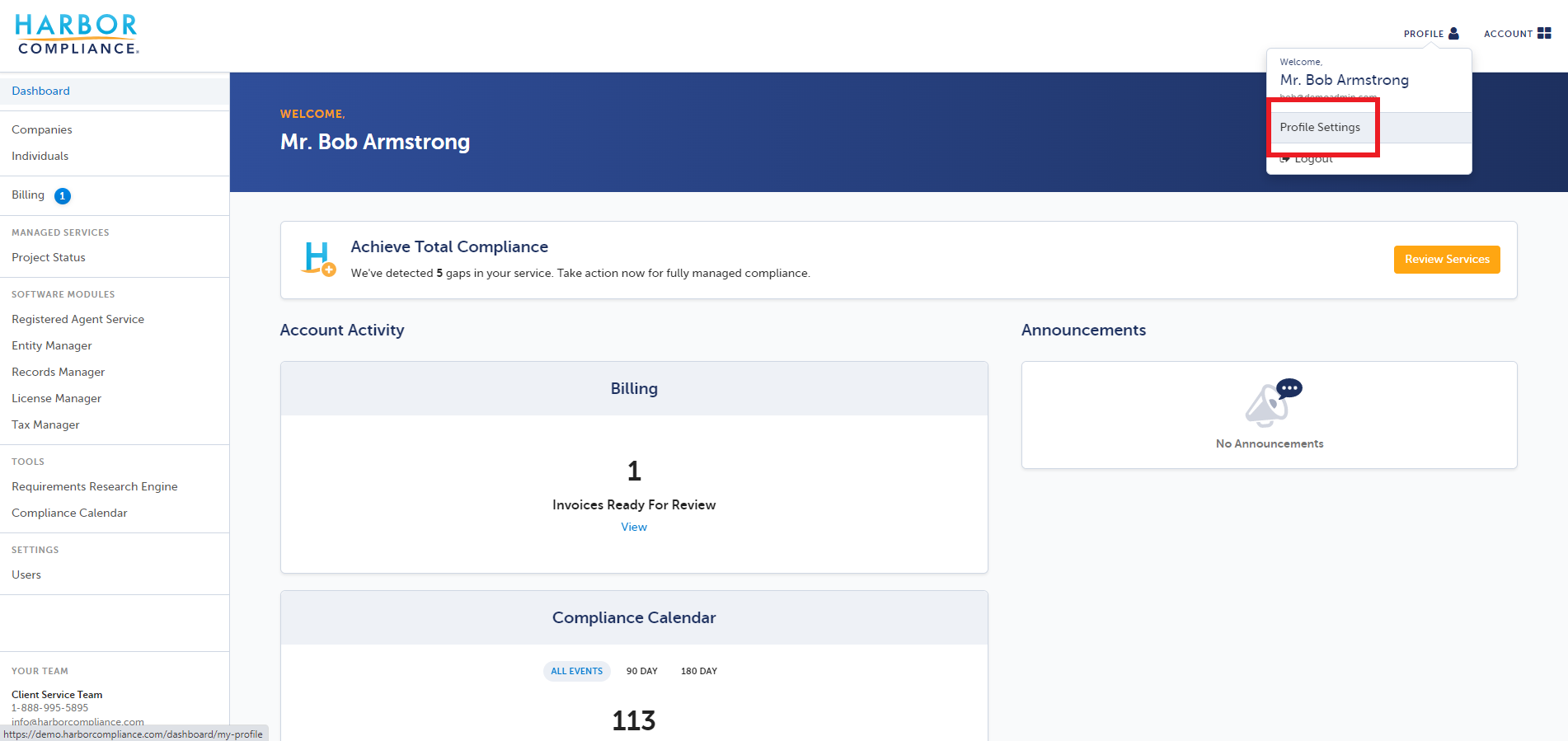1568x741 pixels.
Task: Open Billing in sidebar
Action: (x=28, y=195)
